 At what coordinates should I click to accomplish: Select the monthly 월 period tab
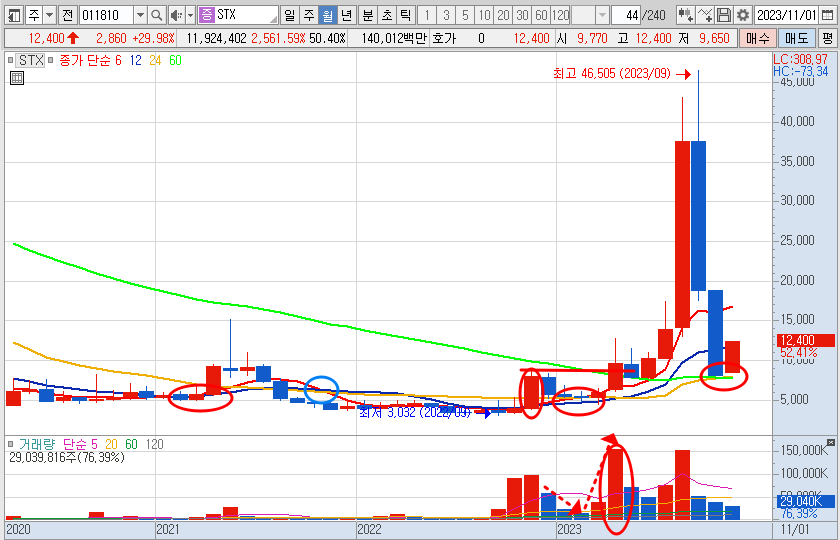(x=328, y=15)
